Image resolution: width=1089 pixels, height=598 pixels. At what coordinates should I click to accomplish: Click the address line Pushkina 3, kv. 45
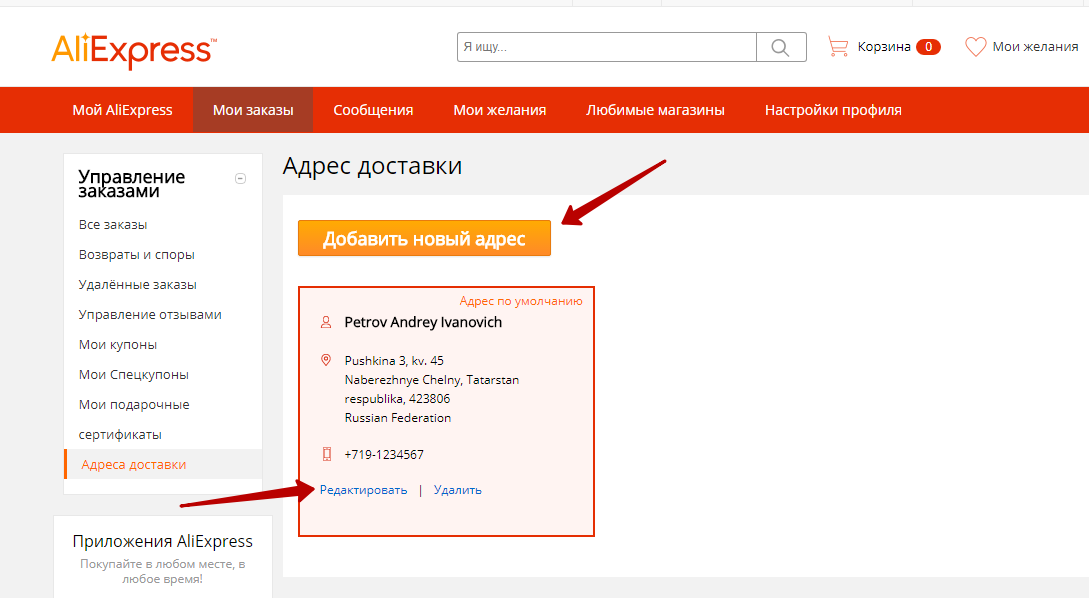pyautogui.click(x=394, y=360)
